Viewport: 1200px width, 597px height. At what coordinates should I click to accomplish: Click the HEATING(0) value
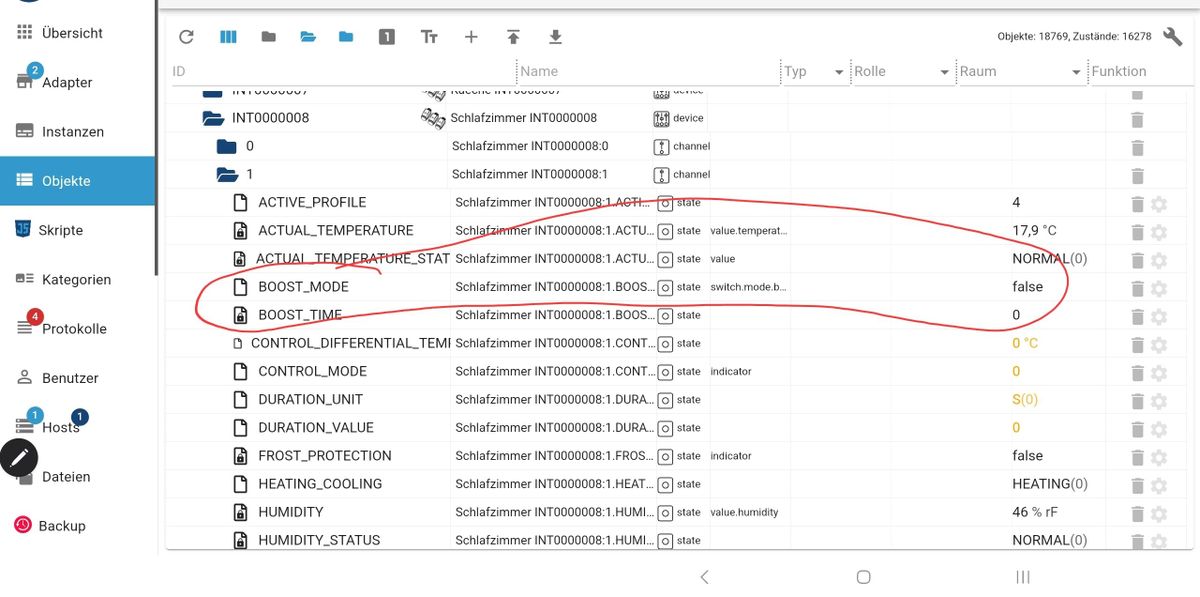pos(1050,484)
